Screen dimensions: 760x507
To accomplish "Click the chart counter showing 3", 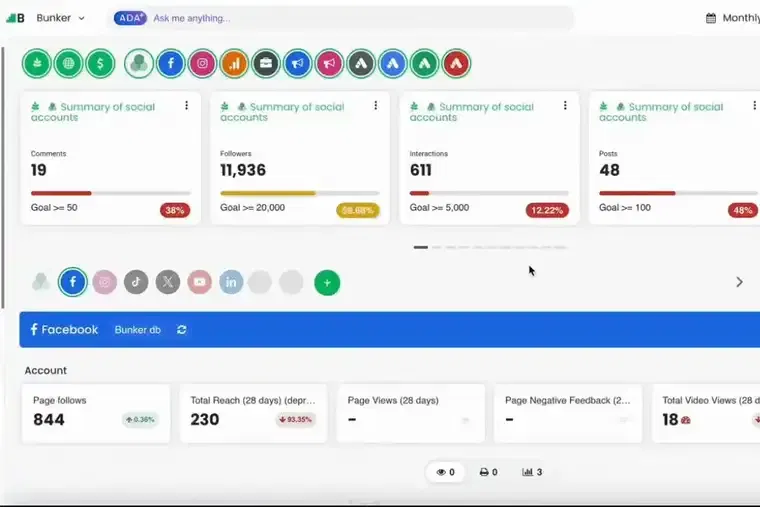I will point(532,472).
